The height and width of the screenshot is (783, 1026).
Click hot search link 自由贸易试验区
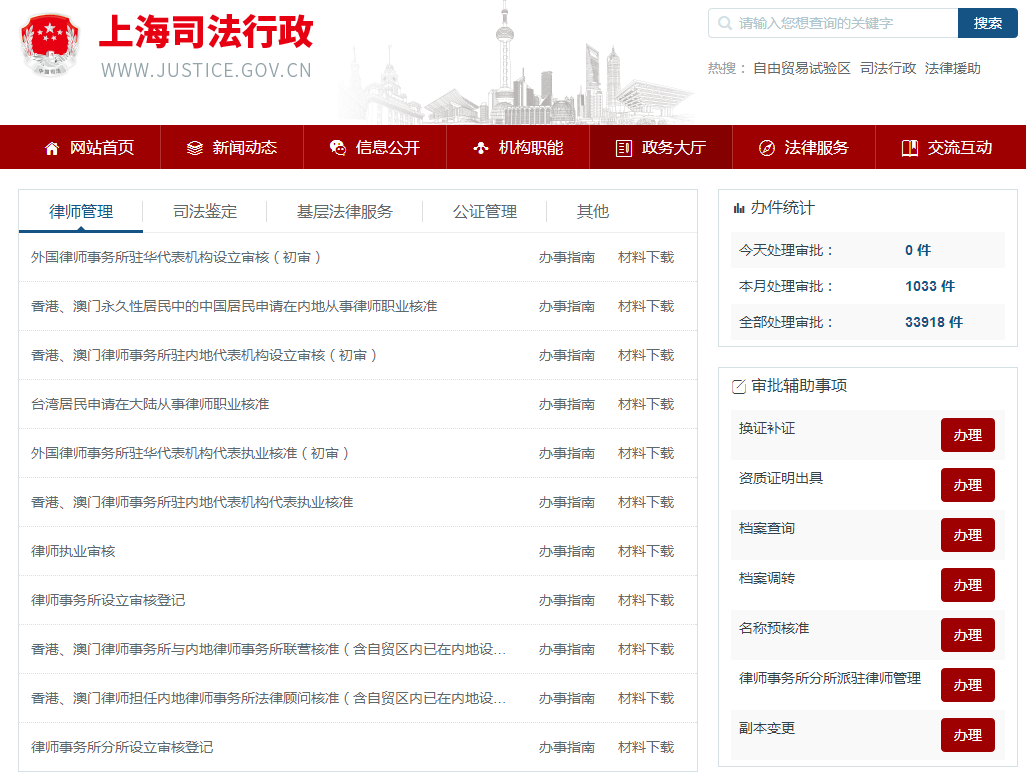click(801, 68)
